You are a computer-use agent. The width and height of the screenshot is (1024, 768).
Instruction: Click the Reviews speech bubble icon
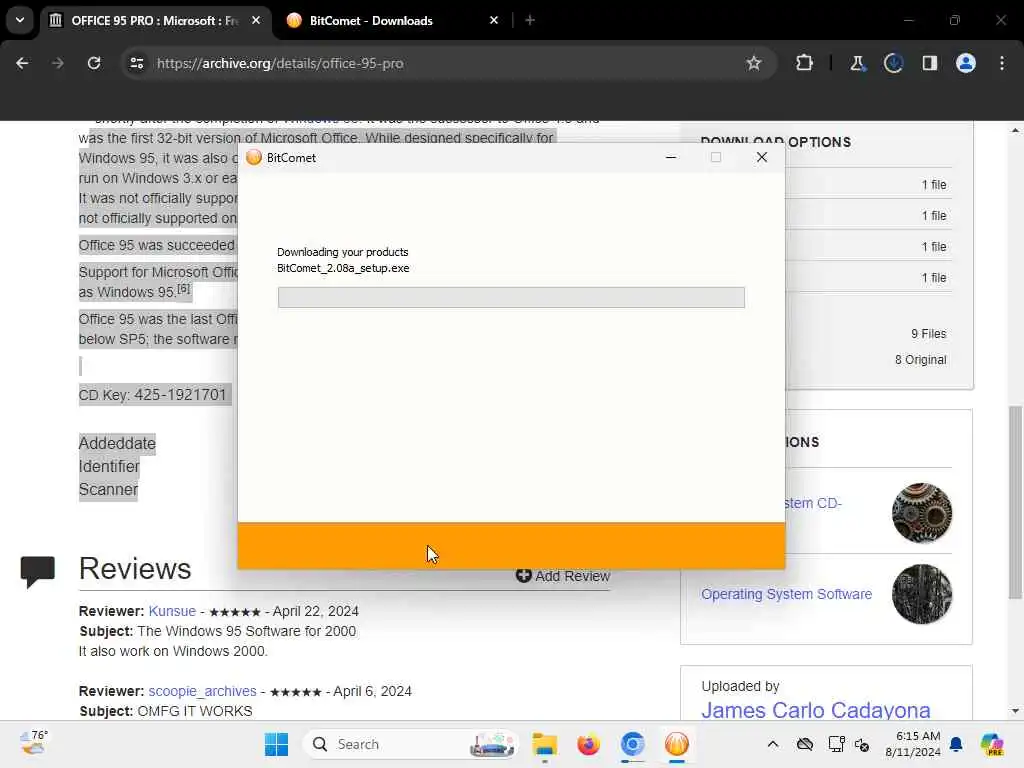click(x=37, y=571)
